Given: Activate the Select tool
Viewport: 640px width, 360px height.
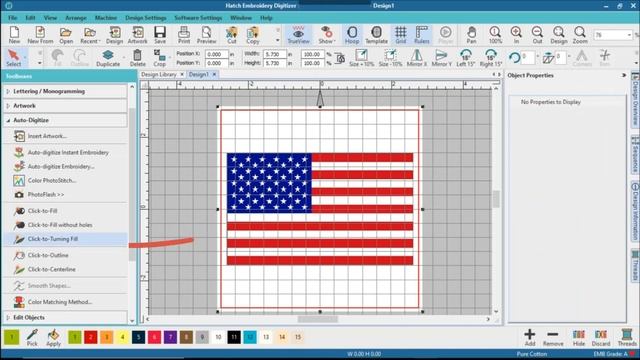Looking at the screenshot, I should (x=13, y=58).
